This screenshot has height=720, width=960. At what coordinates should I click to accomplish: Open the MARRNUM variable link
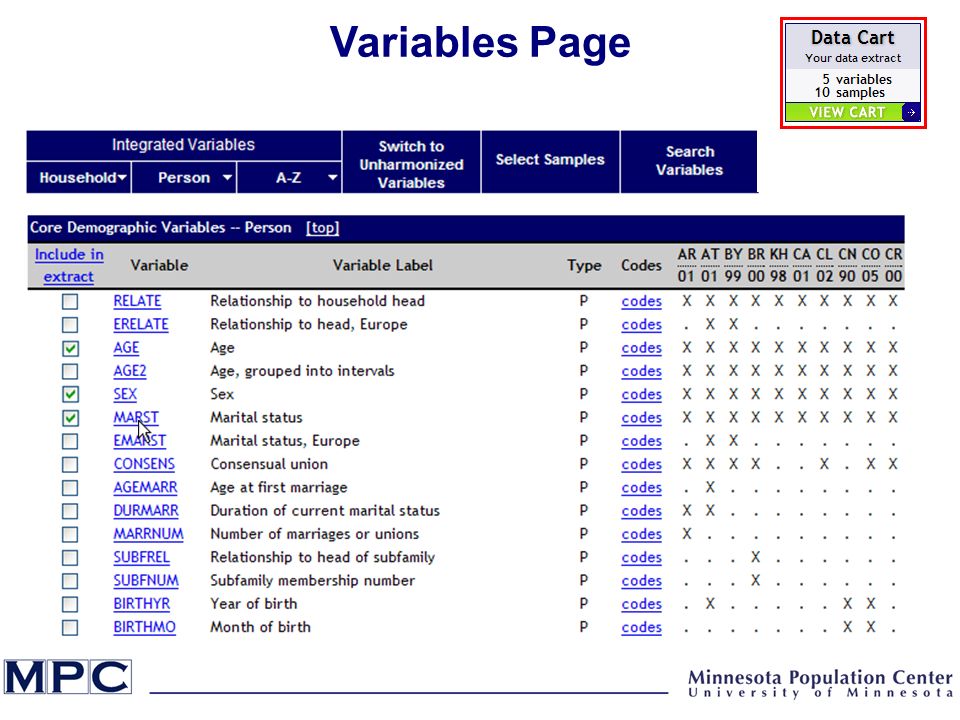(148, 534)
